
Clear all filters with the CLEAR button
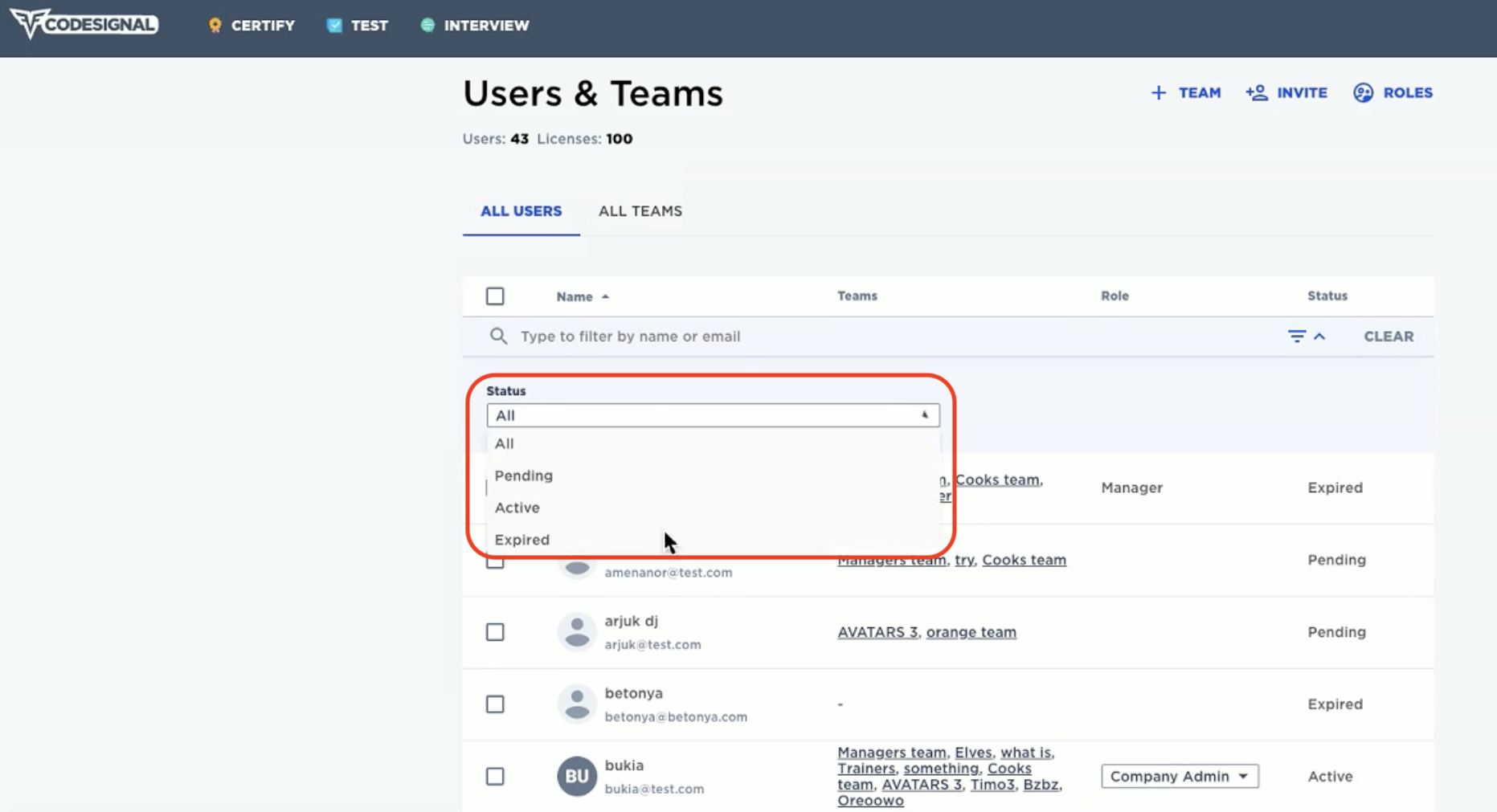coord(1388,336)
